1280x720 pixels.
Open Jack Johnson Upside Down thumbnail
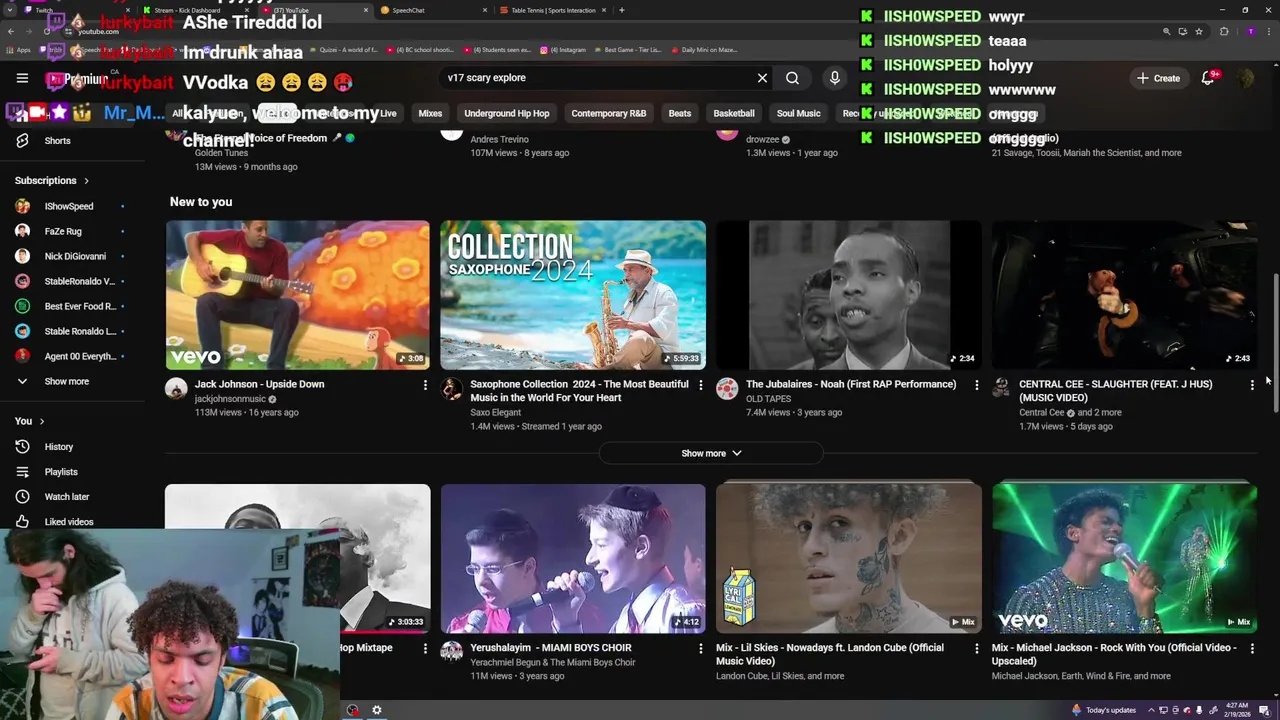pos(297,295)
